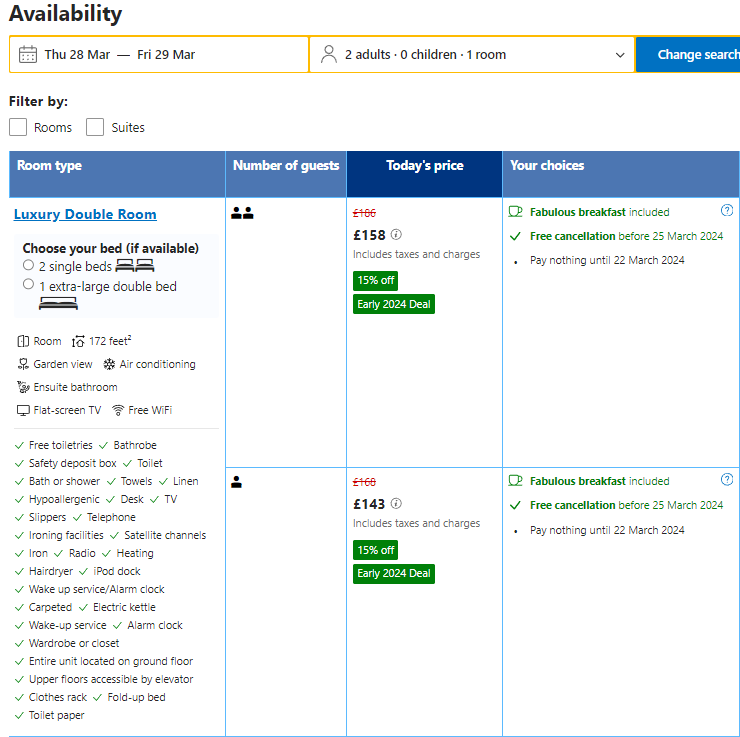The height and width of the screenshot is (737, 740).
Task: Click Entire unit located on ground floor
Action: pyautogui.click(x=111, y=661)
